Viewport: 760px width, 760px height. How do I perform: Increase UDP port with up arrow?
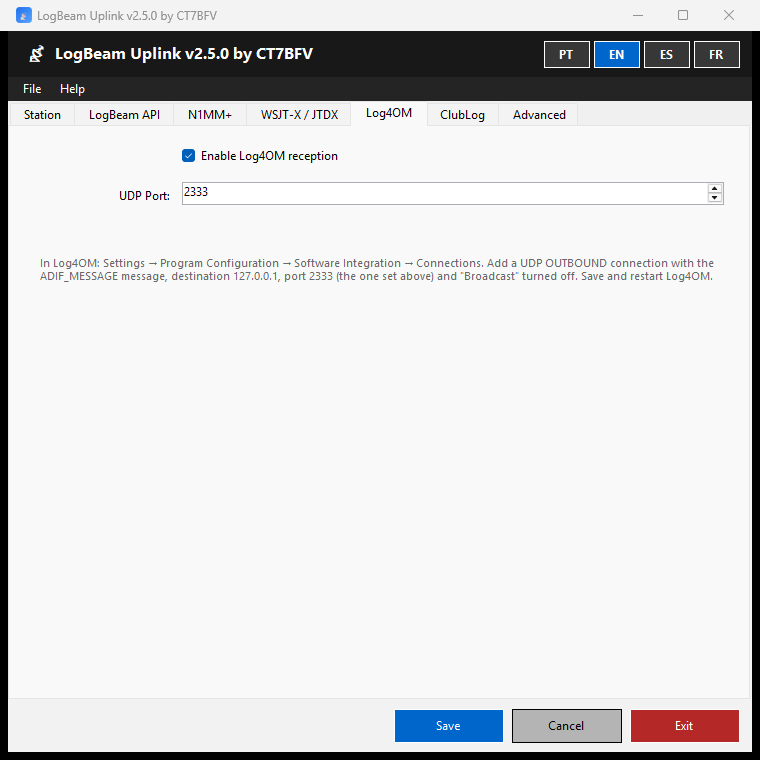(714, 189)
